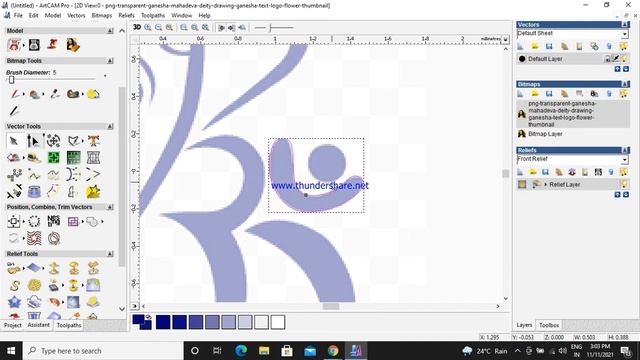This screenshot has height=360, width=640.
Task: Switch to the 3D view button
Action: pyautogui.click(x=137, y=27)
